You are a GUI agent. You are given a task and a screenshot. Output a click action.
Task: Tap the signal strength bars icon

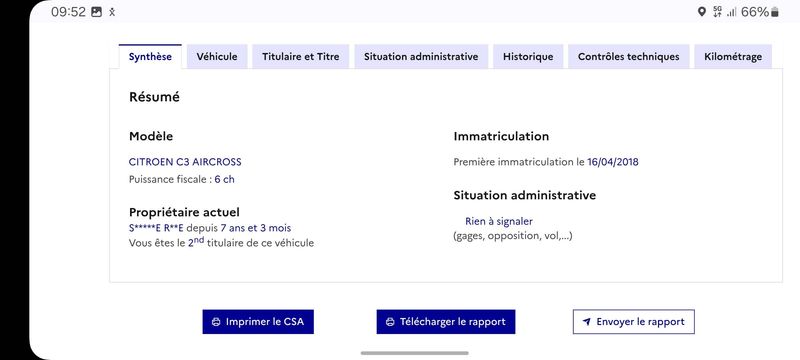tap(732, 12)
